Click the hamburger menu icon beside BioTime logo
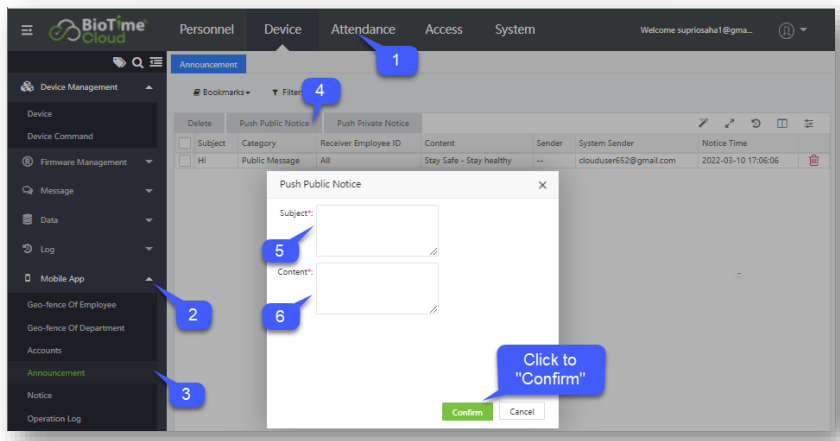The height and width of the screenshot is (441, 840). point(28,31)
